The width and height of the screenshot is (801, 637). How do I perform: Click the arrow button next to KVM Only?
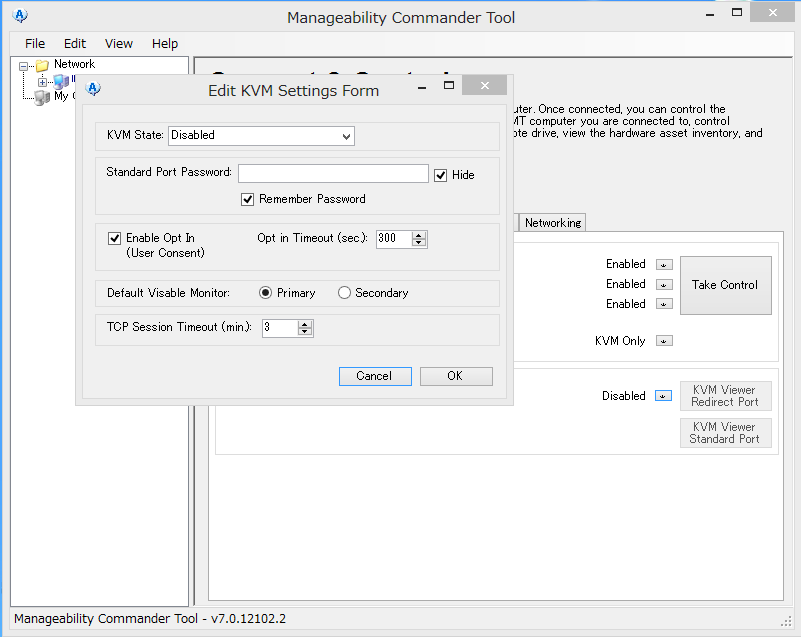[x=664, y=341]
